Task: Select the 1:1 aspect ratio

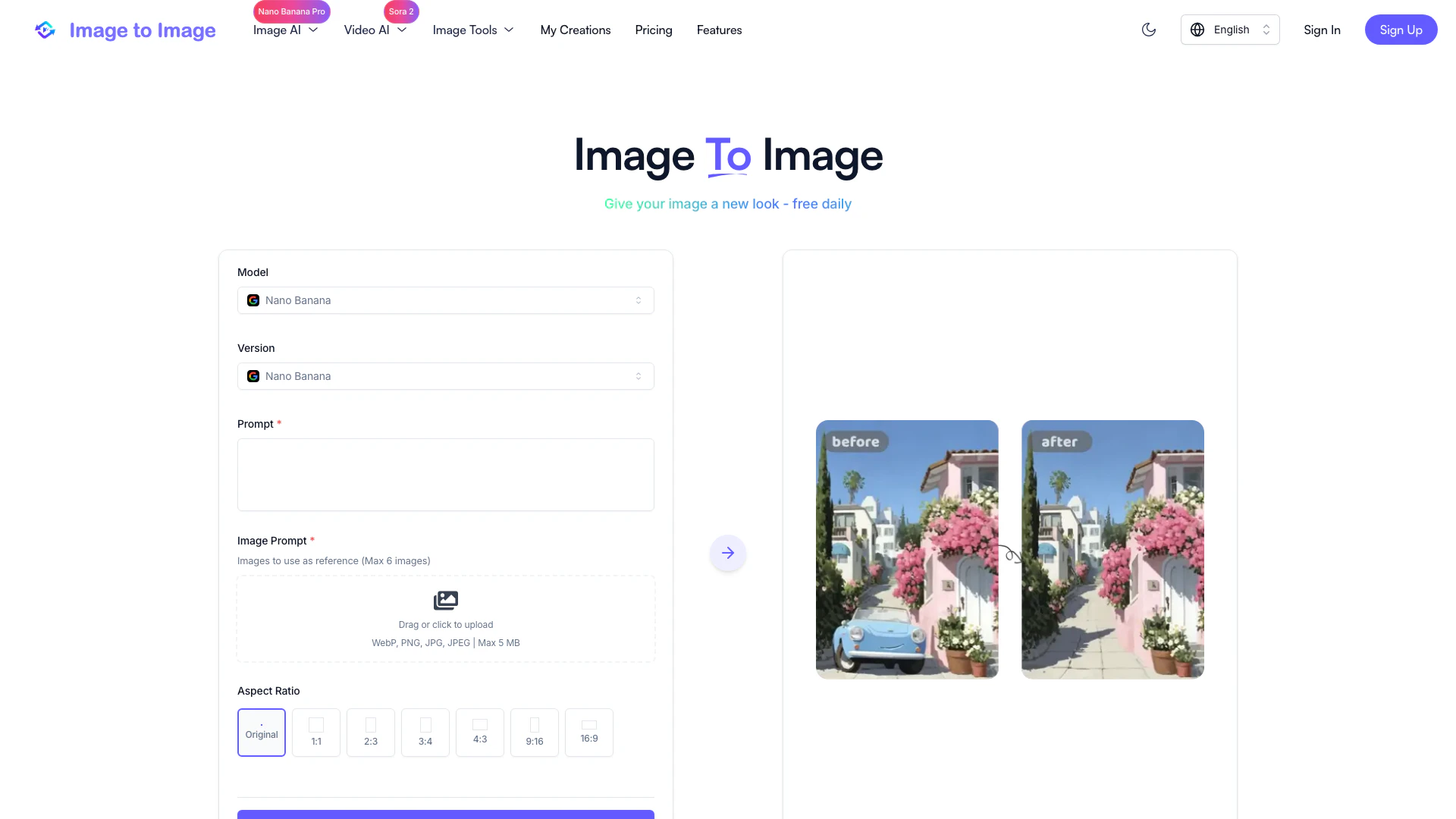Action: point(316,733)
